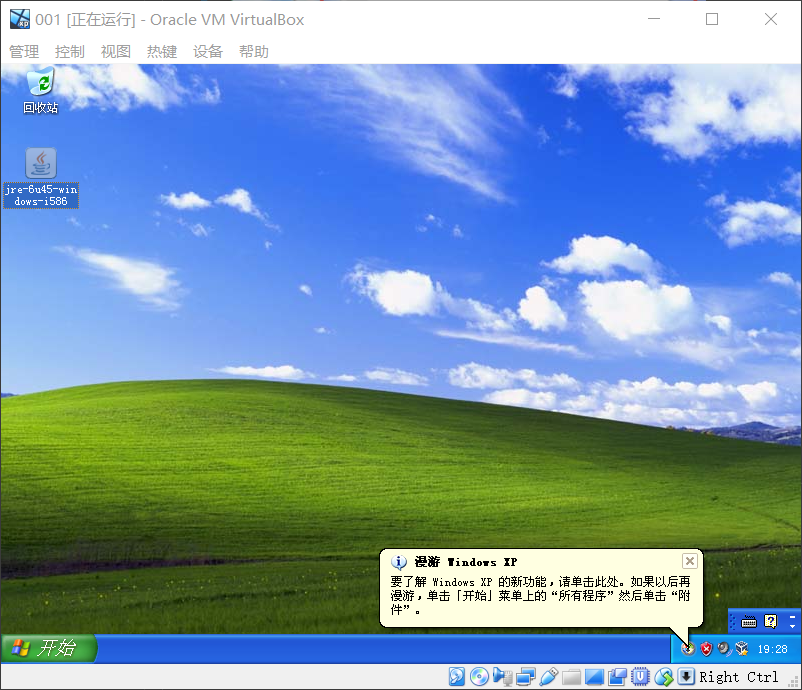Click the red security shield tray icon

pos(706,649)
